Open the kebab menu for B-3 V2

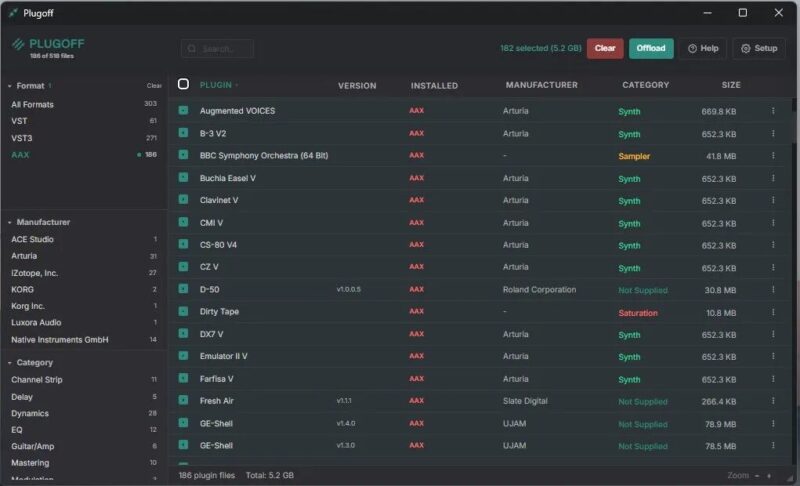(x=773, y=133)
